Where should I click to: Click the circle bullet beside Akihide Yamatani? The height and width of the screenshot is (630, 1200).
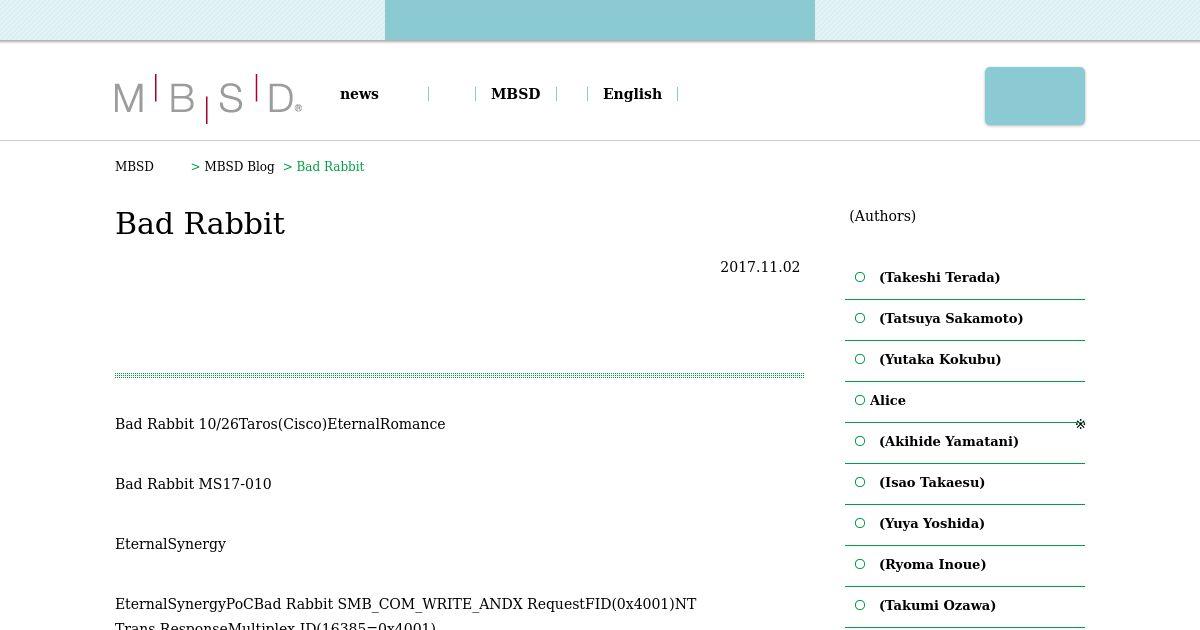pos(860,441)
